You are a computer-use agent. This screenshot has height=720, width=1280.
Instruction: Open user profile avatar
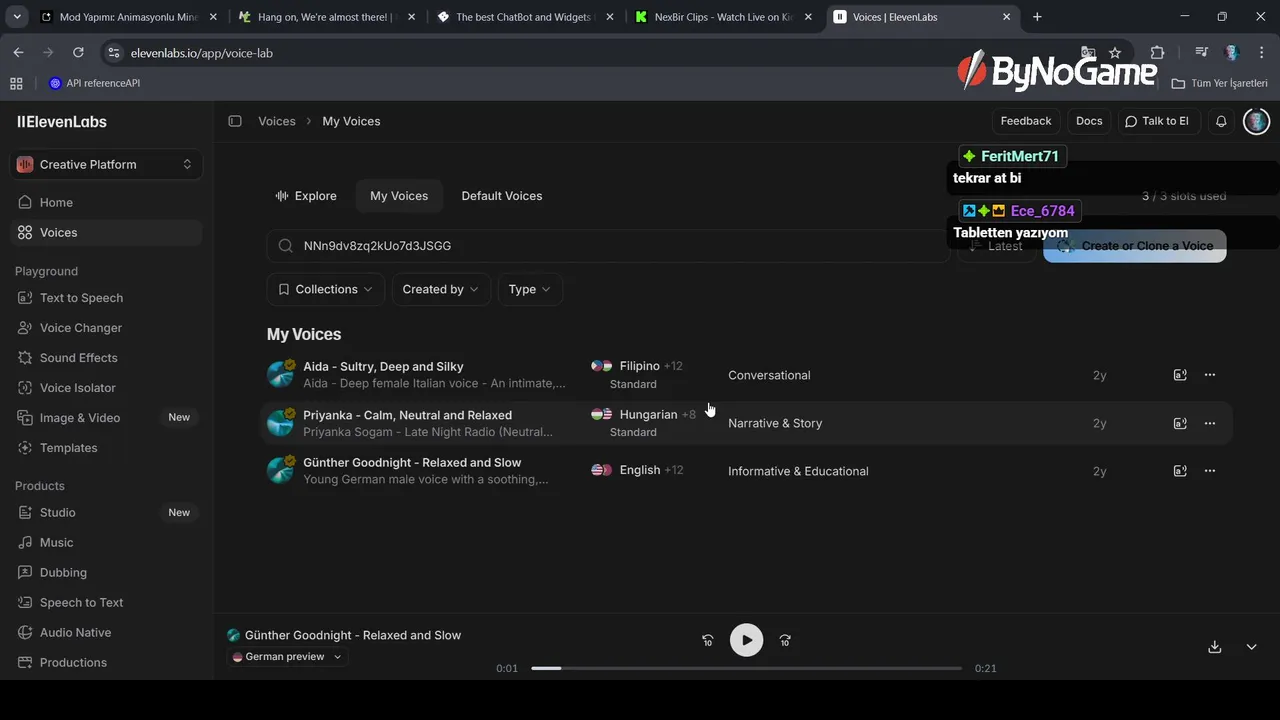(x=1256, y=121)
